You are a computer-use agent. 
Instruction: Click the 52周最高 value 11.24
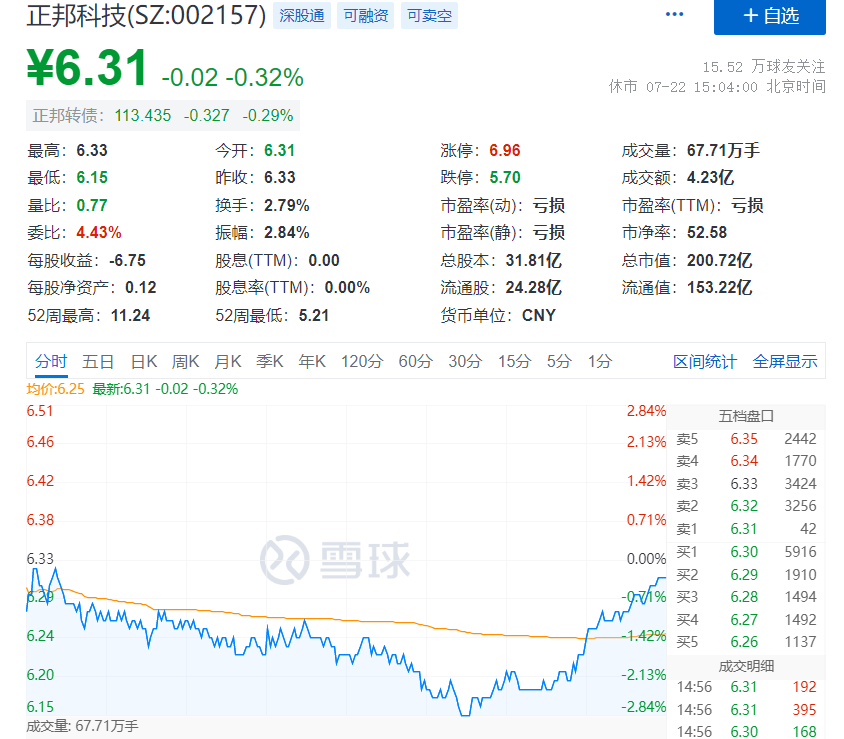point(130,315)
